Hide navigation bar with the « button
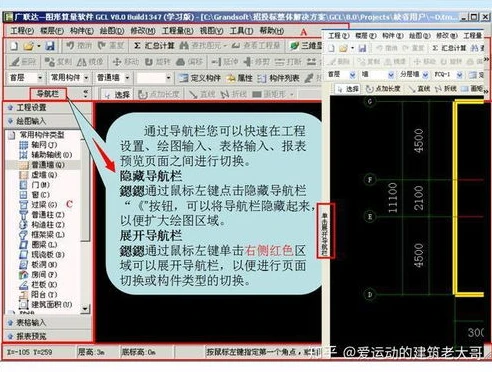The width and height of the screenshot is (492, 372). pyautogui.click(x=86, y=93)
